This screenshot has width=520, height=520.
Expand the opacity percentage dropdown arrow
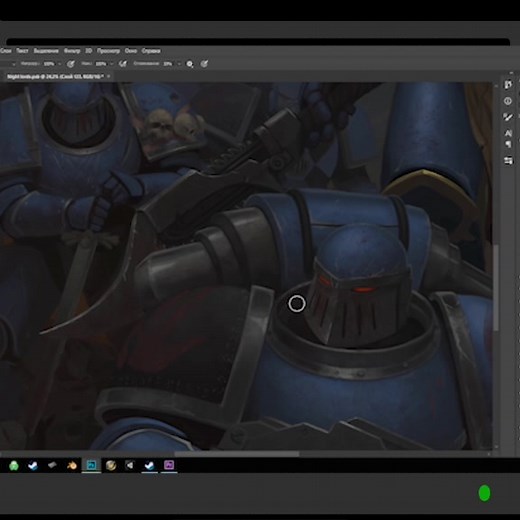[60, 64]
